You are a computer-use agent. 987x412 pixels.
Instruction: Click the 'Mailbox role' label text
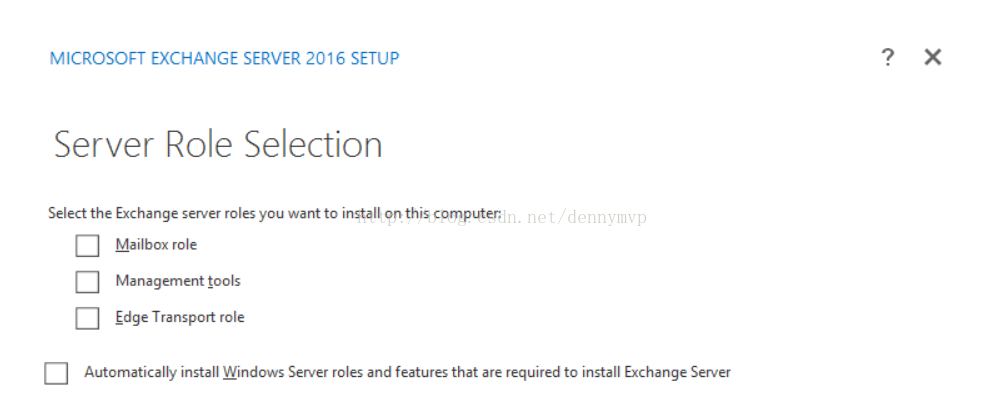click(x=156, y=245)
